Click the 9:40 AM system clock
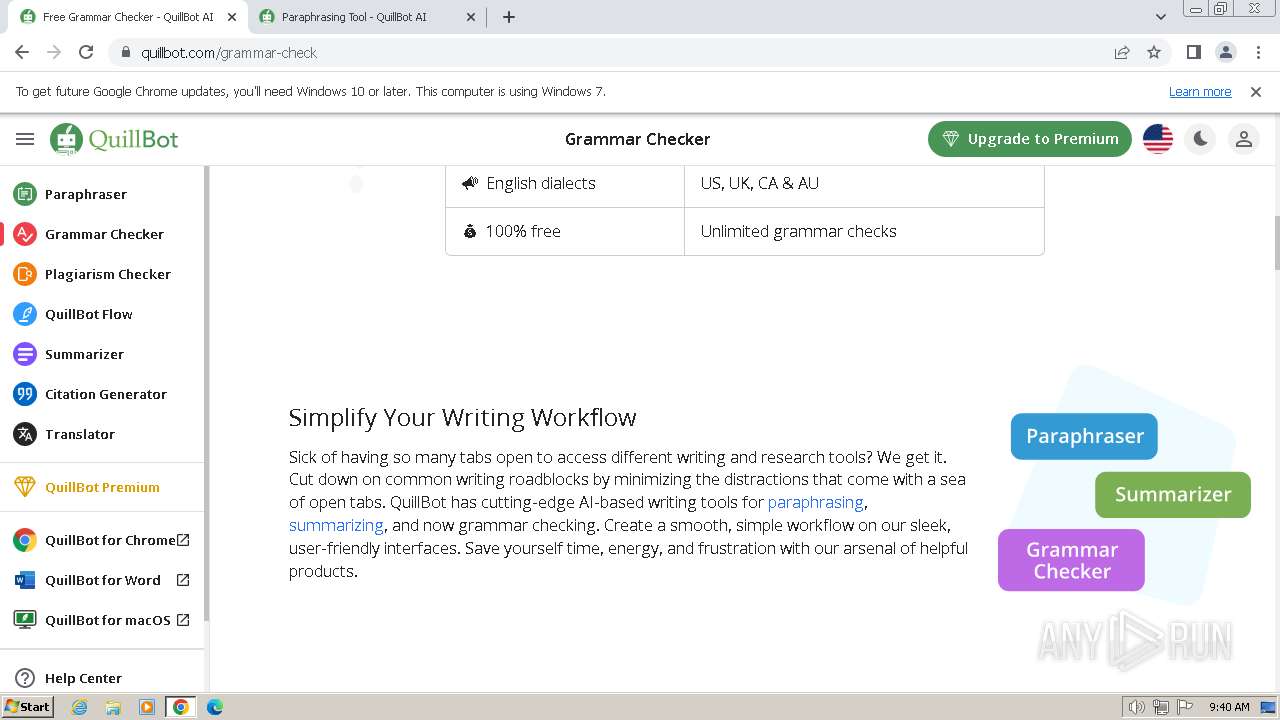Screen dimensions: 1280x720 (1229, 707)
